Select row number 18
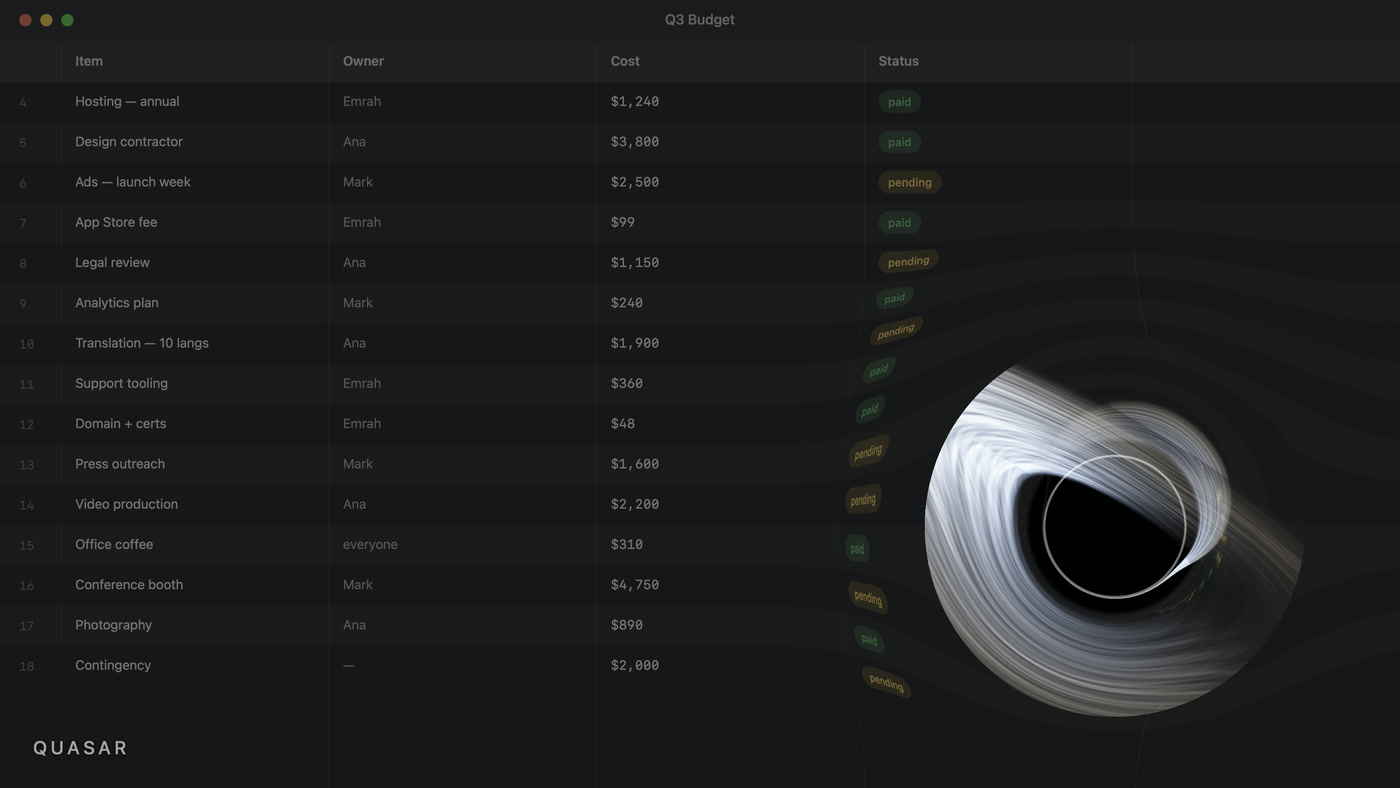1400x788 pixels. point(26,666)
